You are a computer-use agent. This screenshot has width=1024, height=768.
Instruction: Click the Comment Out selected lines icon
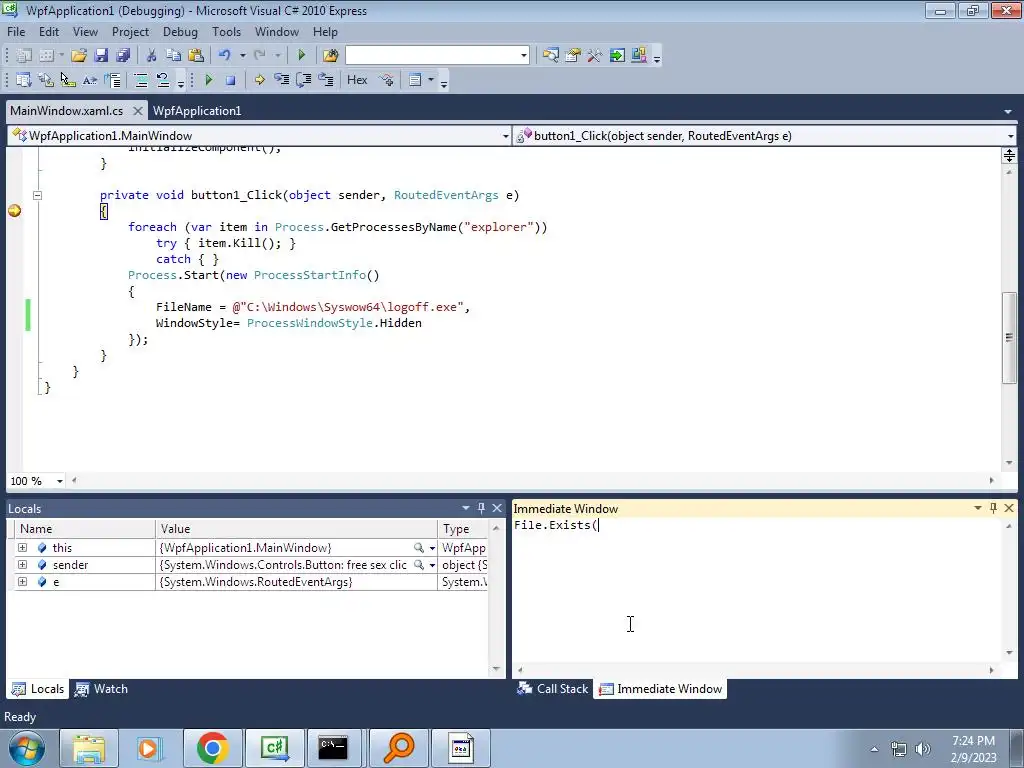click(140, 80)
